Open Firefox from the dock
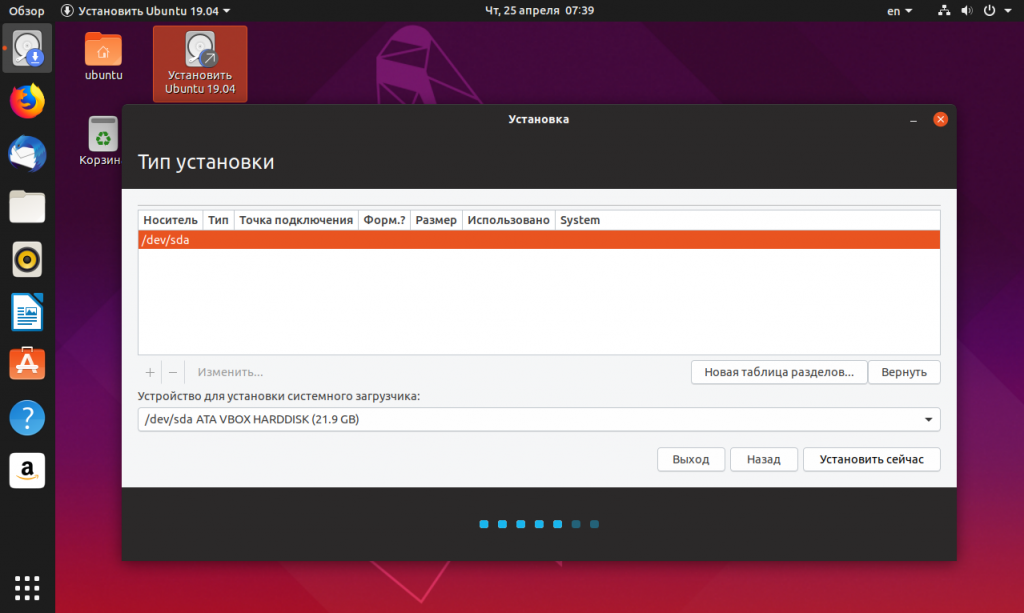The image size is (1024, 613). (27, 101)
